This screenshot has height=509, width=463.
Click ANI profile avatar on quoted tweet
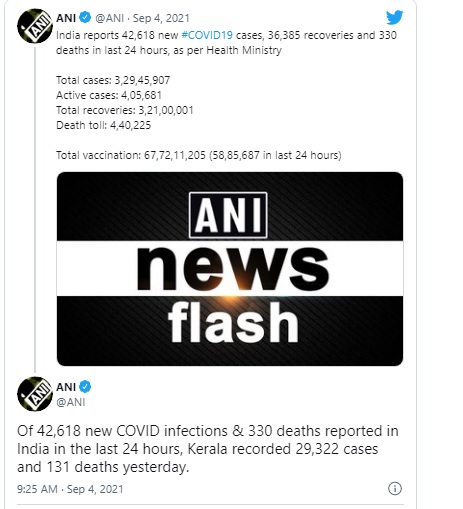(35, 26)
